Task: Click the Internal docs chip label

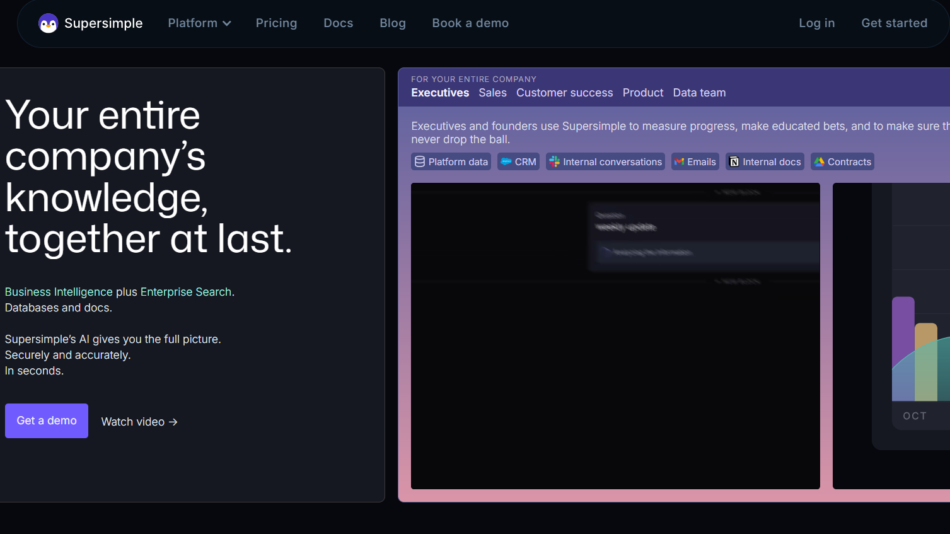Action: click(771, 162)
